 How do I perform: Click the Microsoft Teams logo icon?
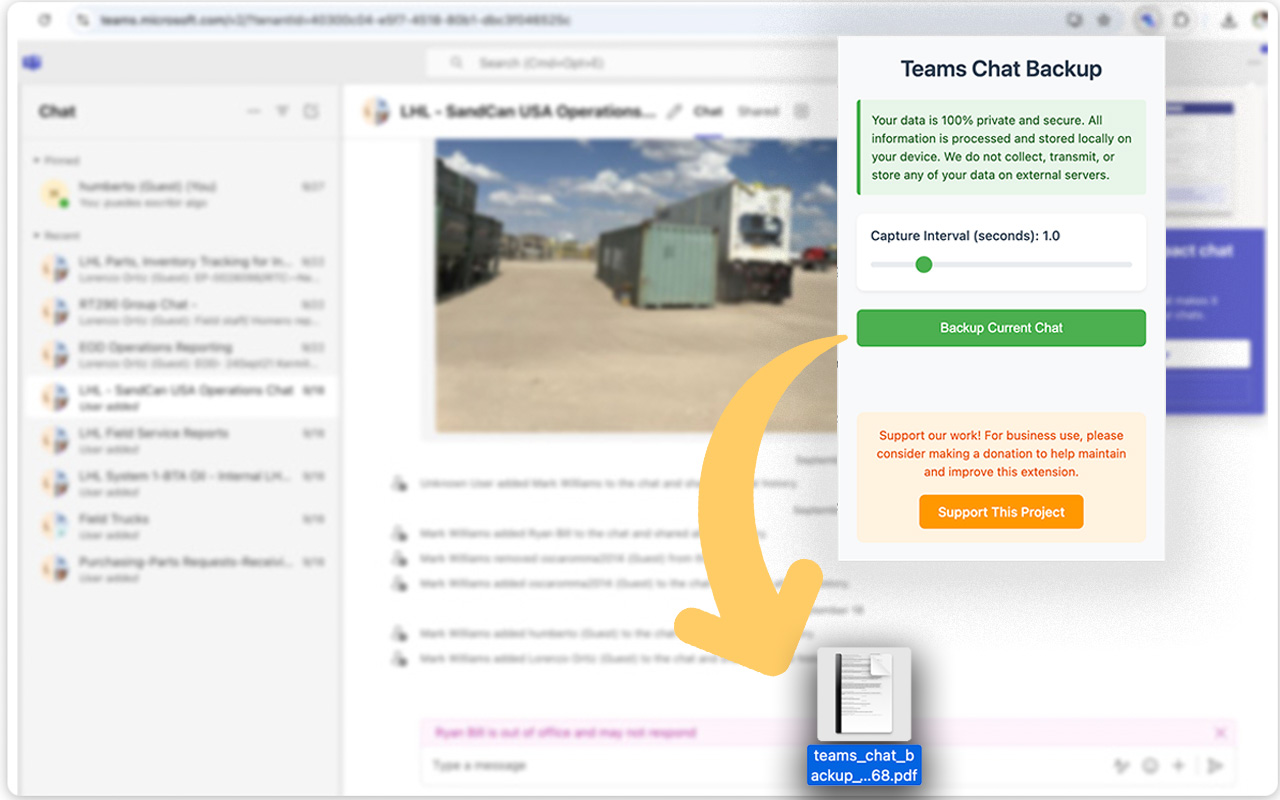(x=31, y=63)
